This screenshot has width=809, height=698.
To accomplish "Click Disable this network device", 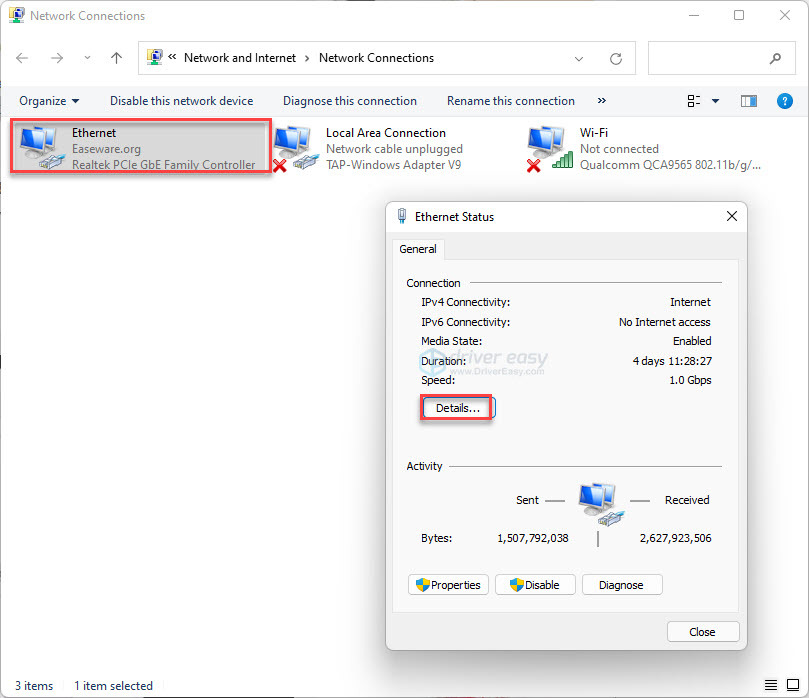I will [x=181, y=101].
